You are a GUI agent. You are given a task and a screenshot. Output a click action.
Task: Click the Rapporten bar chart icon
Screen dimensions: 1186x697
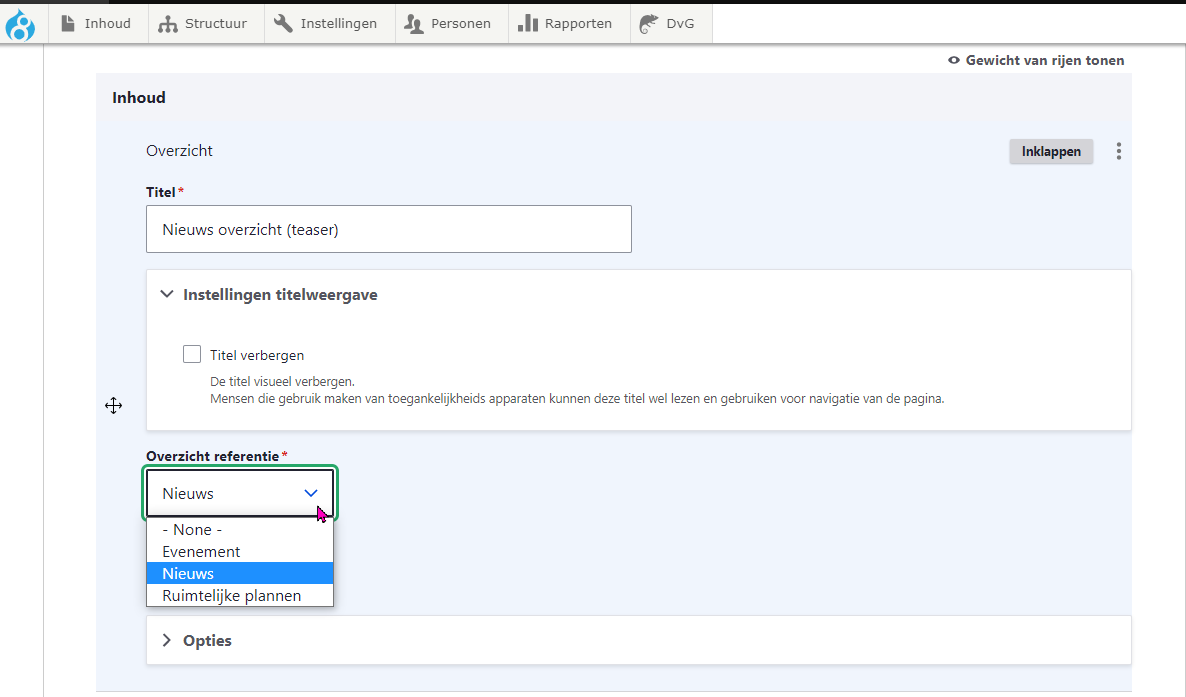528,24
